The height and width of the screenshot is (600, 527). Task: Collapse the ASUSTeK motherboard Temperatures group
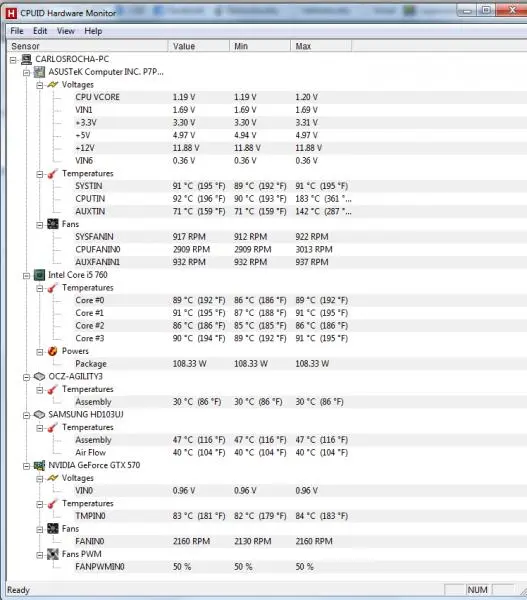click(x=40, y=174)
